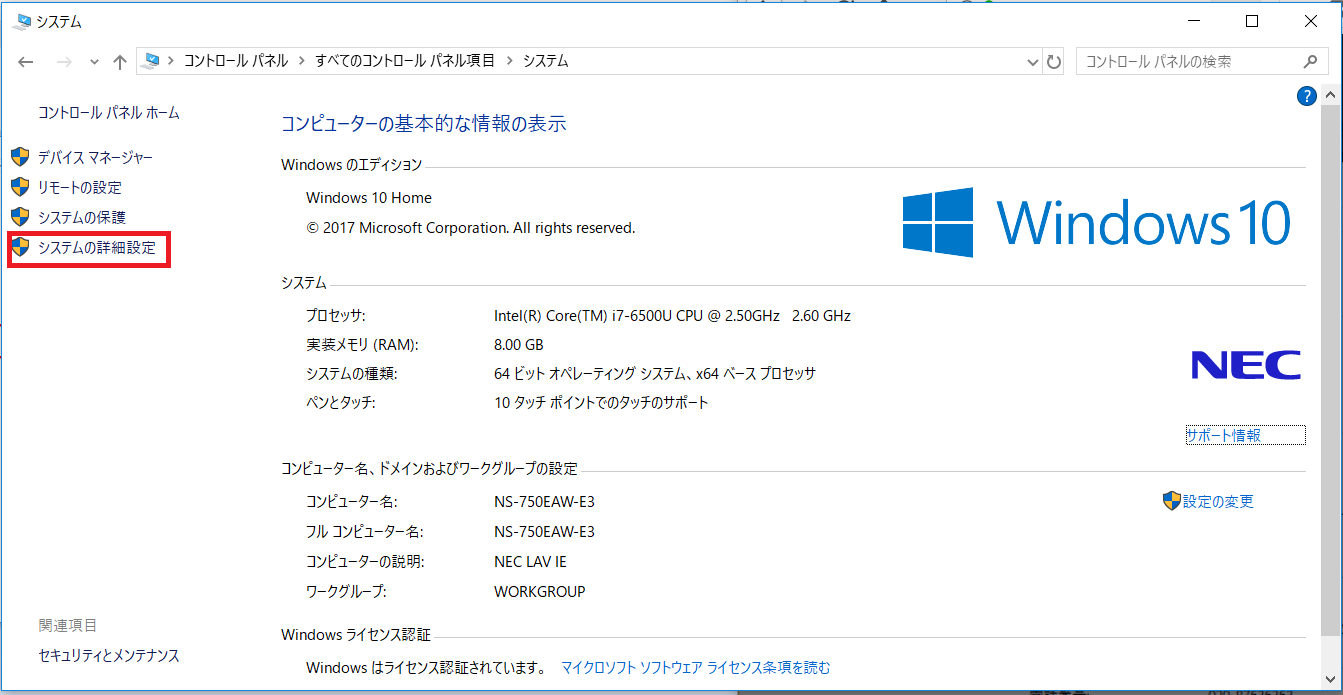Click shield icon beside システムの詳細設定

[20, 247]
